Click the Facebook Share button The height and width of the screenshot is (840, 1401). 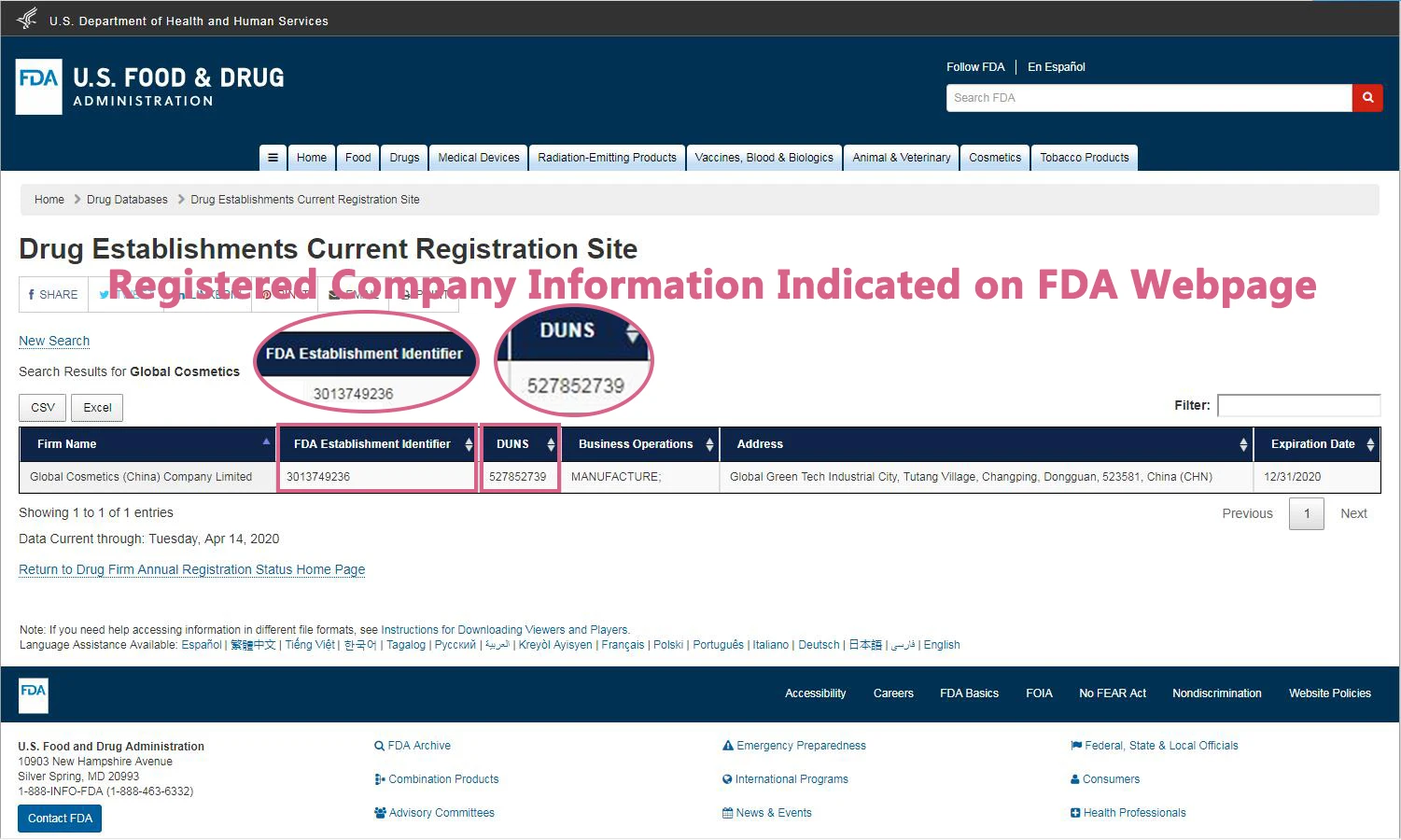coord(53,295)
